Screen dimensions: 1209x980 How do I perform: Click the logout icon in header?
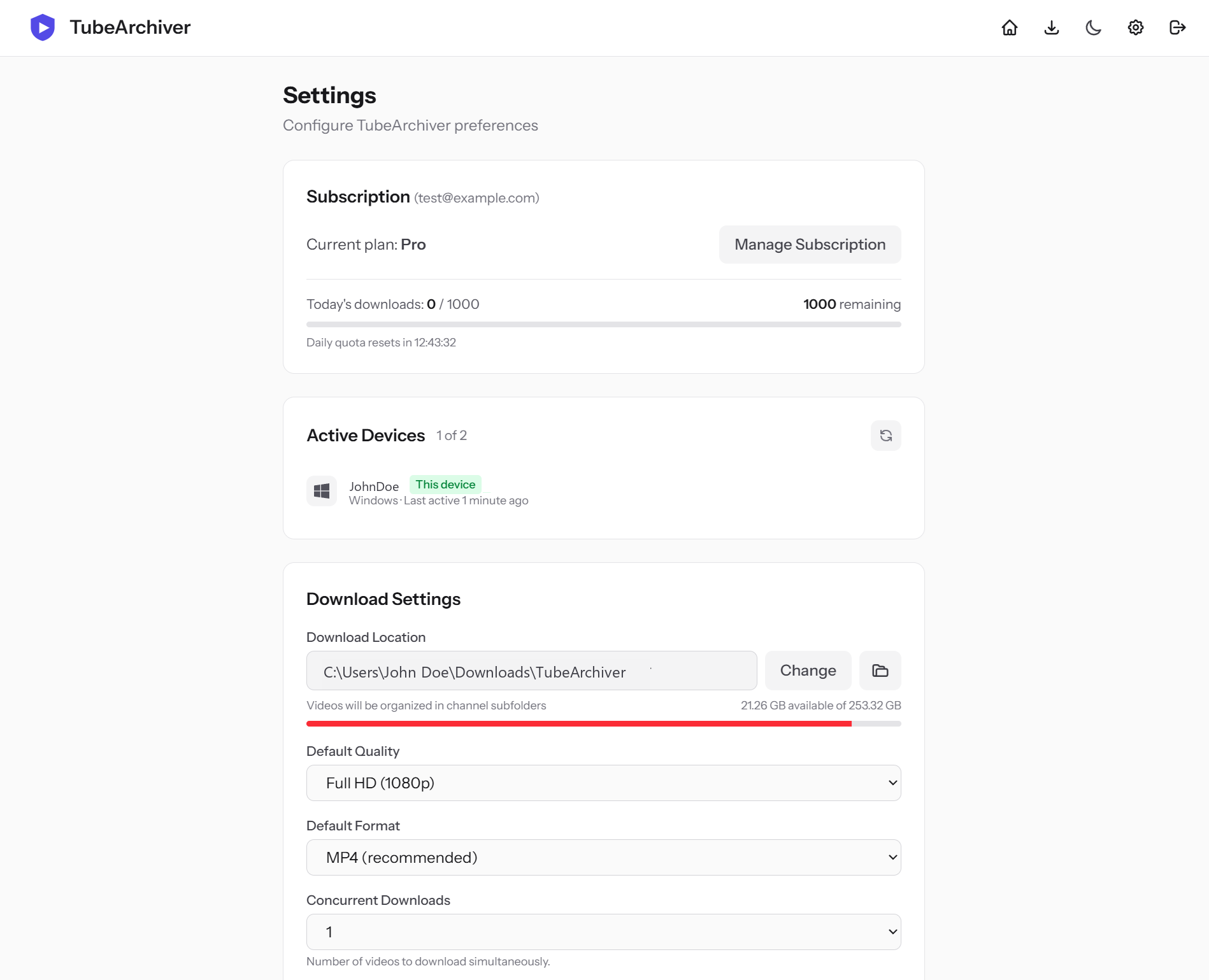[x=1178, y=27]
